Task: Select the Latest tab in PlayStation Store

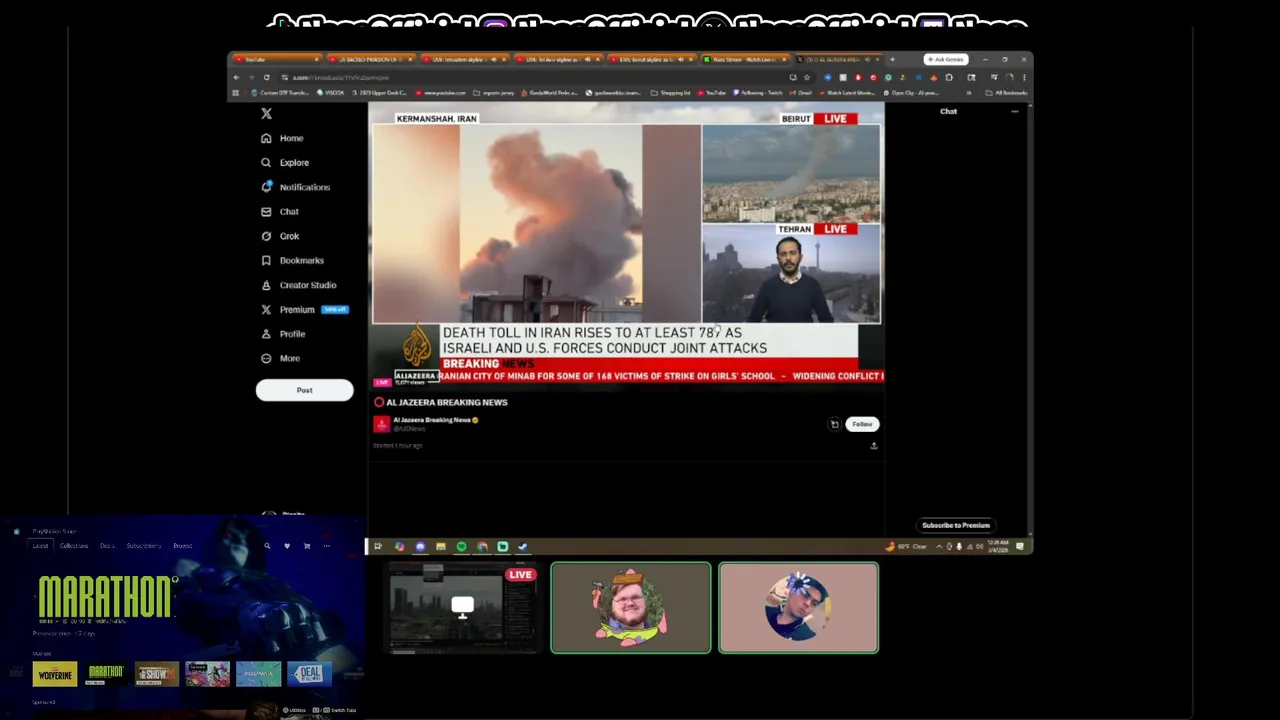Action: (40, 546)
